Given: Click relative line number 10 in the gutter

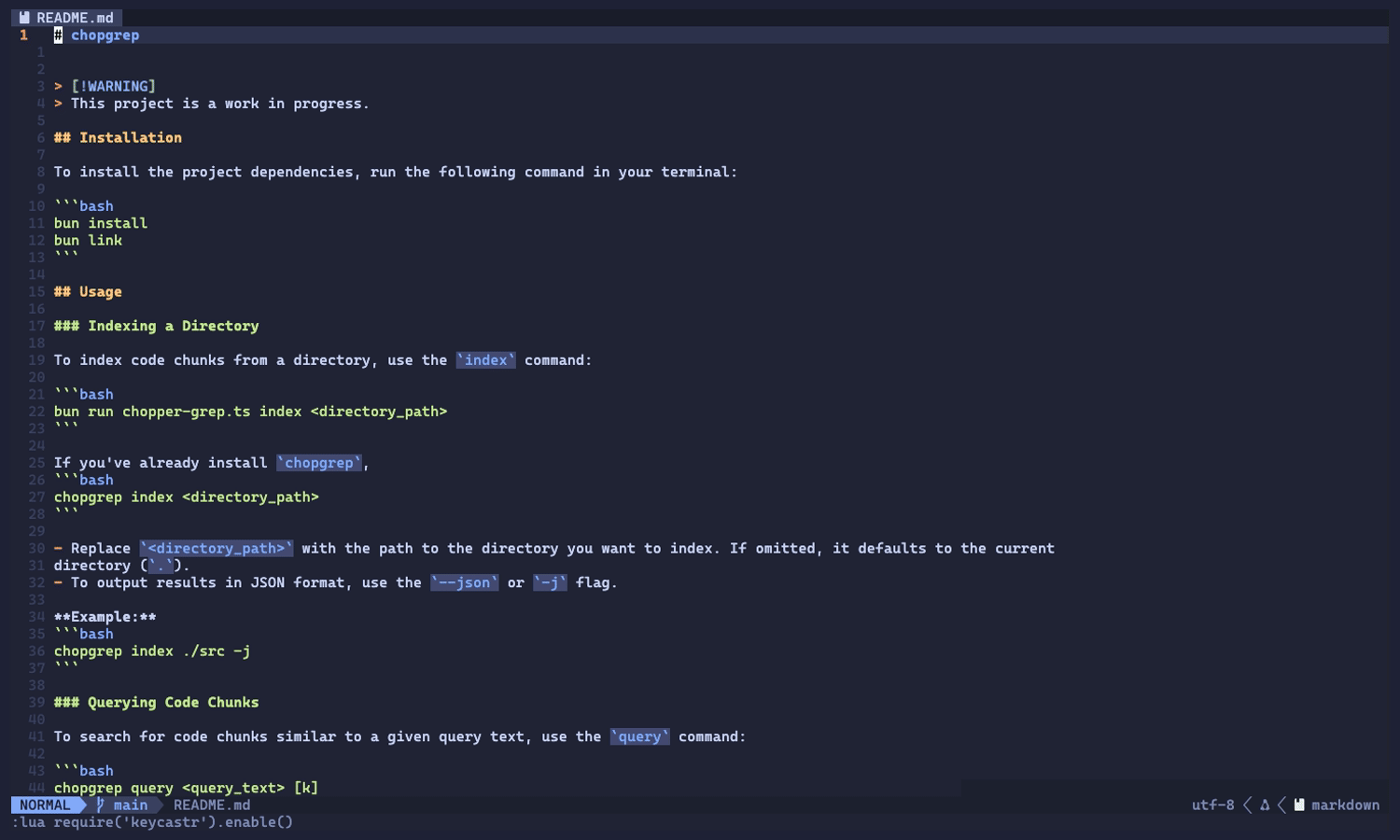Looking at the screenshot, I should tap(36, 206).
